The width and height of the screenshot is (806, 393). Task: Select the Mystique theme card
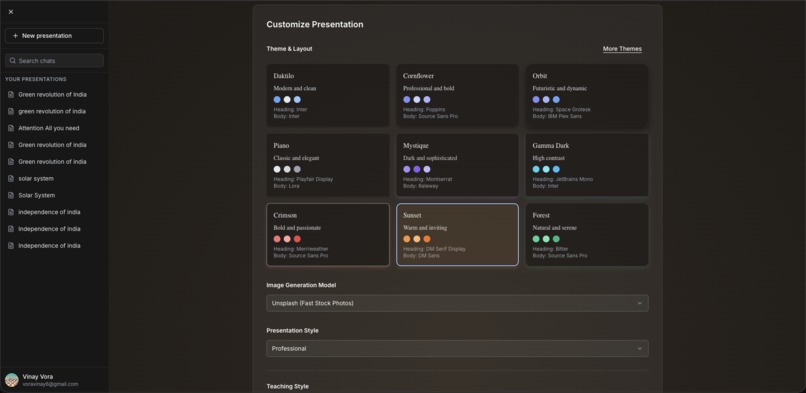457,165
